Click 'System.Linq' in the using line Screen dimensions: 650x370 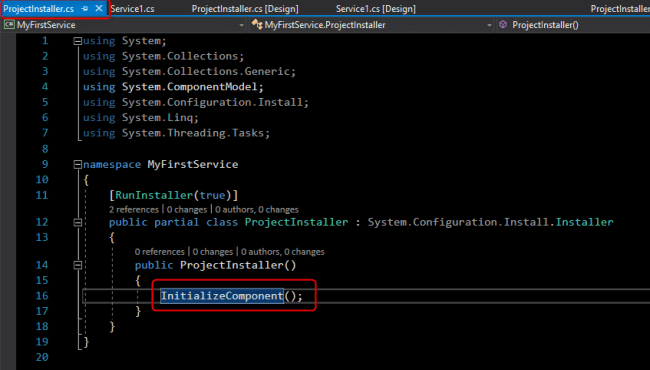[x=157, y=118]
